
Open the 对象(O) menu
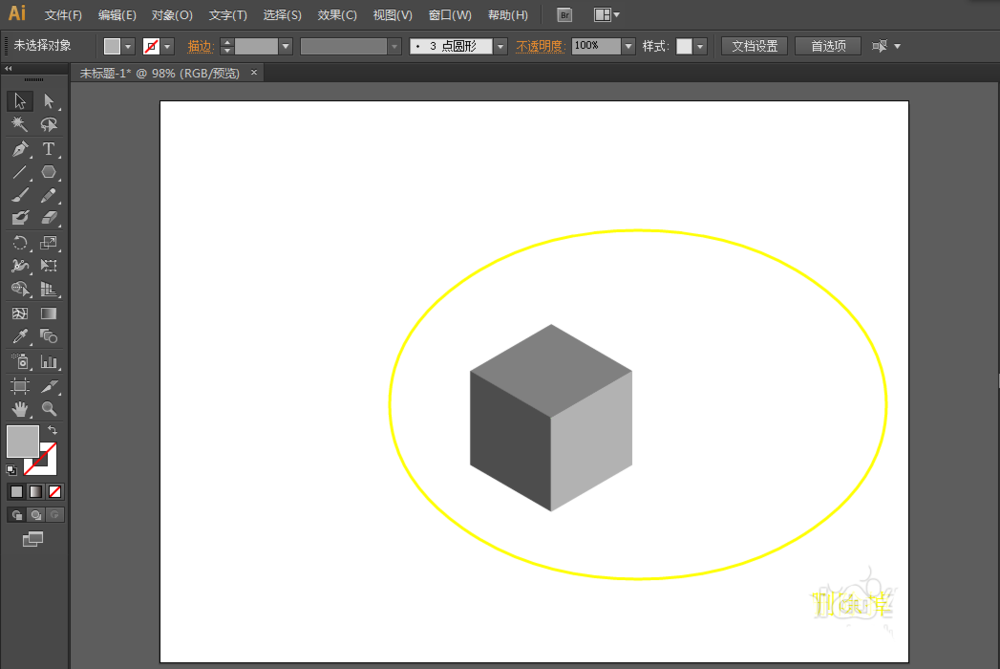172,15
